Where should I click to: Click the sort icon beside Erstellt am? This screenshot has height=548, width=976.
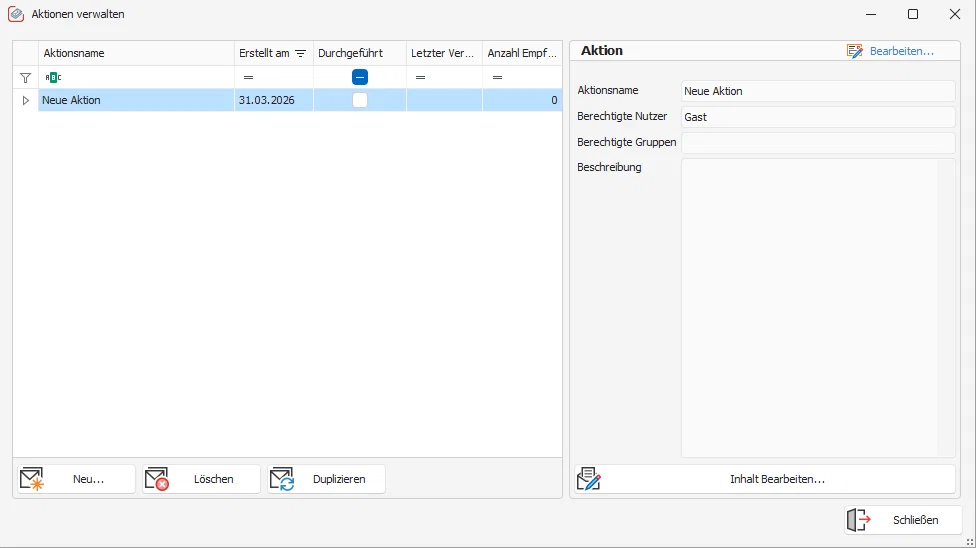click(x=301, y=54)
